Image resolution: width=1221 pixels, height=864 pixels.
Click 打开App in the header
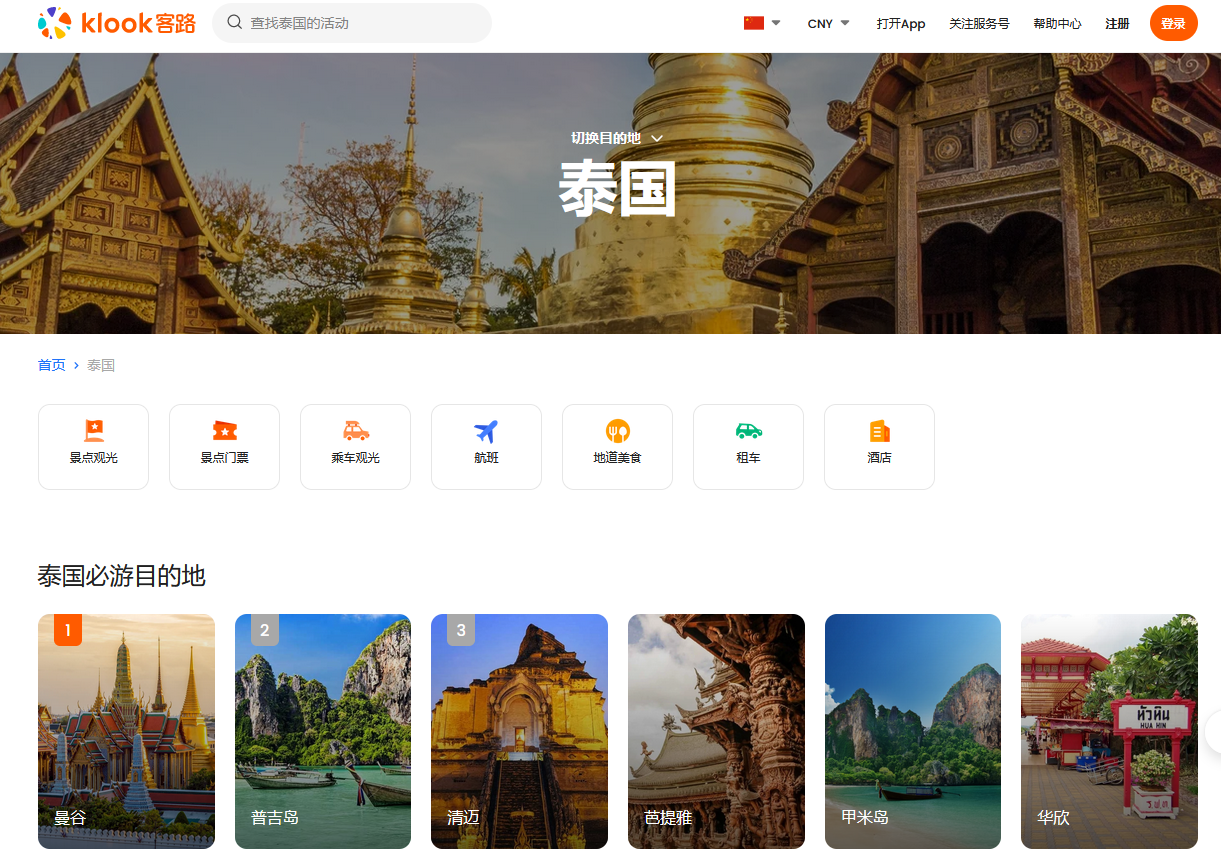pyautogui.click(x=901, y=23)
